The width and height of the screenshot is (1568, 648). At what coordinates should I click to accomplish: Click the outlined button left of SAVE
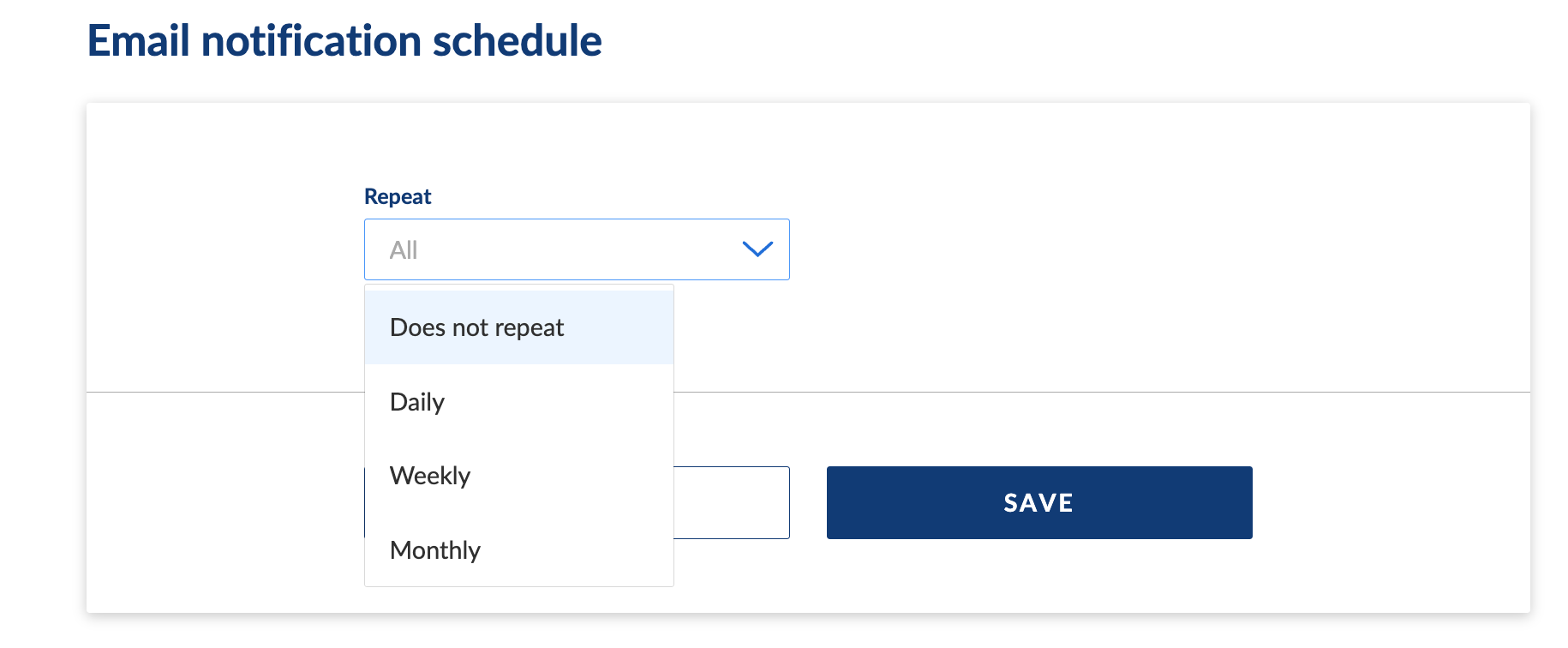(x=732, y=502)
